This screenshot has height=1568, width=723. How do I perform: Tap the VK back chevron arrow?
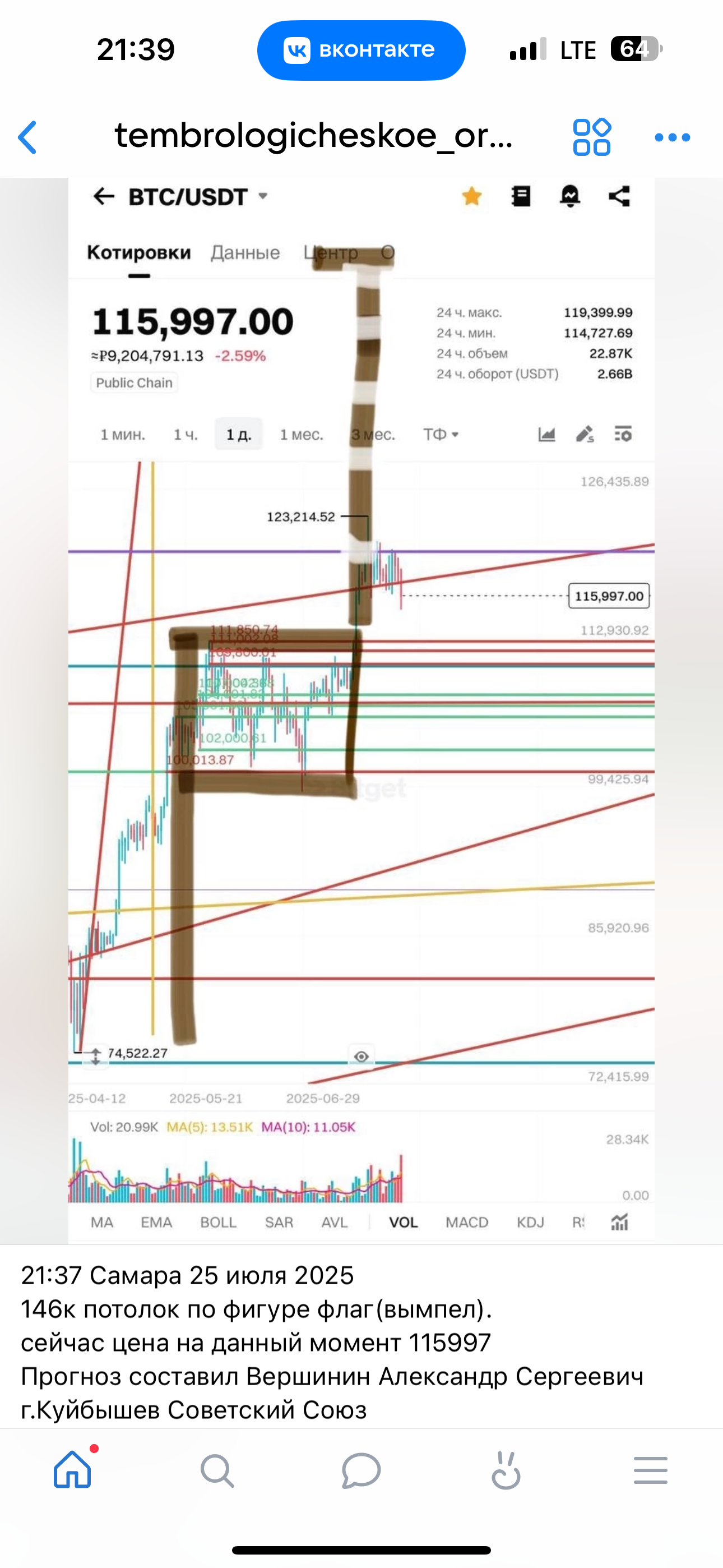(x=27, y=137)
